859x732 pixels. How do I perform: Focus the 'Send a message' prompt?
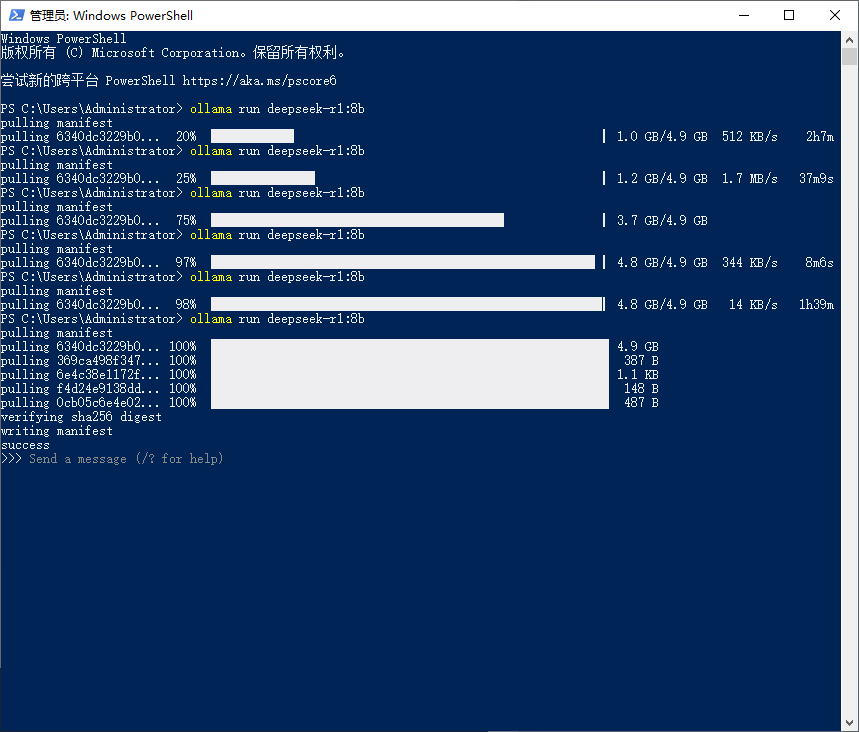coord(126,459)
